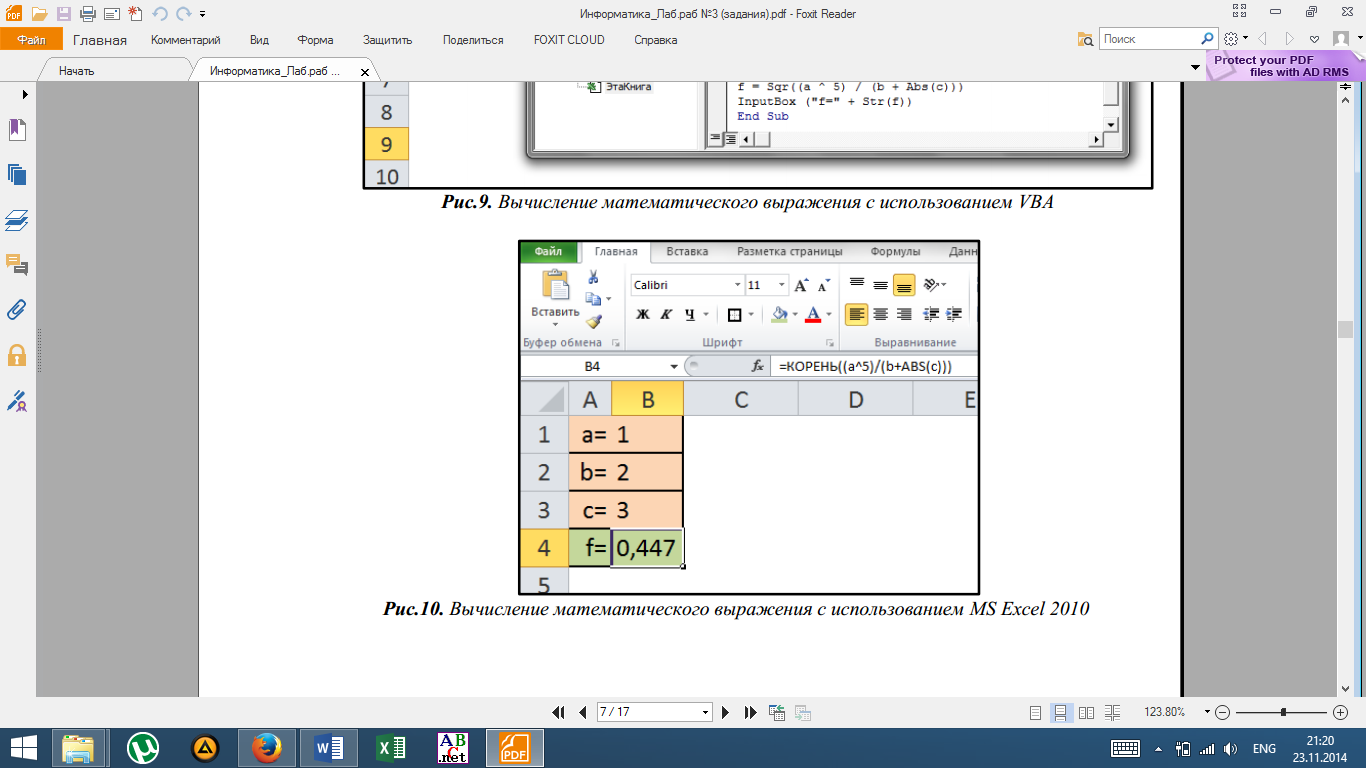This screenshot has height=768, width=1366.
Task: Print the PDF with the printer icon
Action: tap(87, 14)
